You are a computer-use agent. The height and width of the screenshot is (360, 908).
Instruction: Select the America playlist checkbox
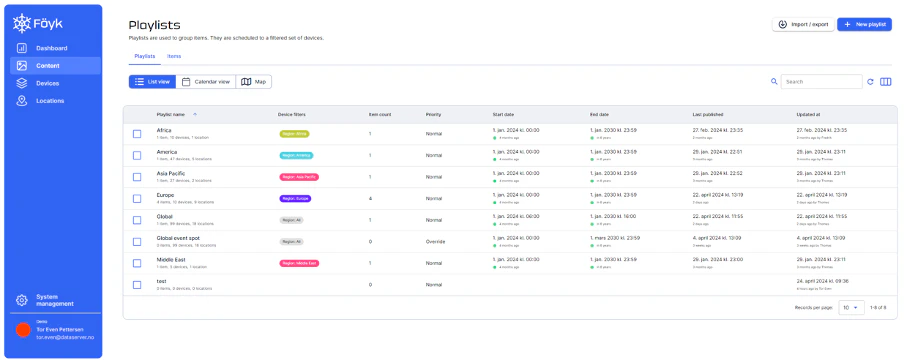[x=137, y=155]
